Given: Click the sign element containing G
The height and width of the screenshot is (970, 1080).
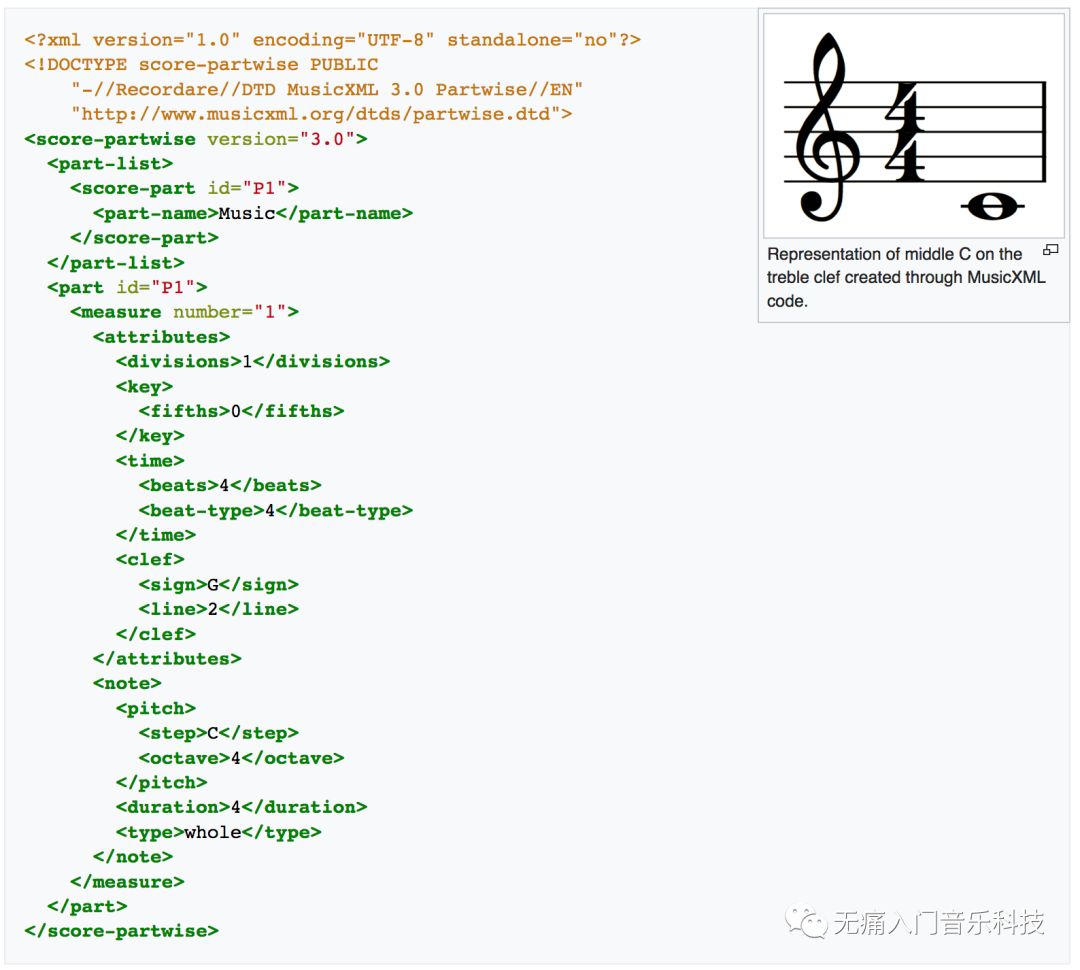Looking at the screenshot, I should coord(218,585).
